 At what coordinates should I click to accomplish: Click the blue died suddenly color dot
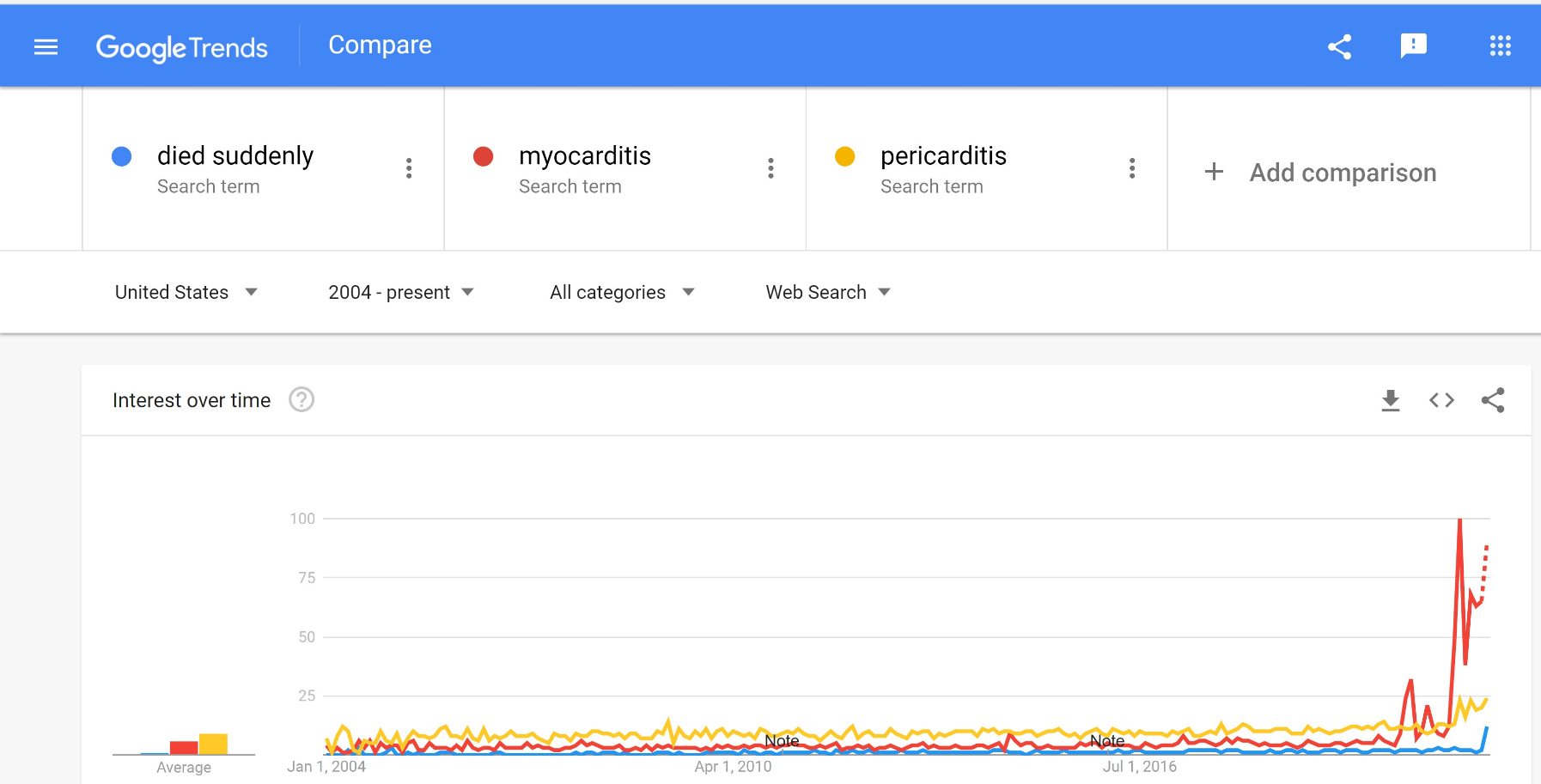click(122, 156)
